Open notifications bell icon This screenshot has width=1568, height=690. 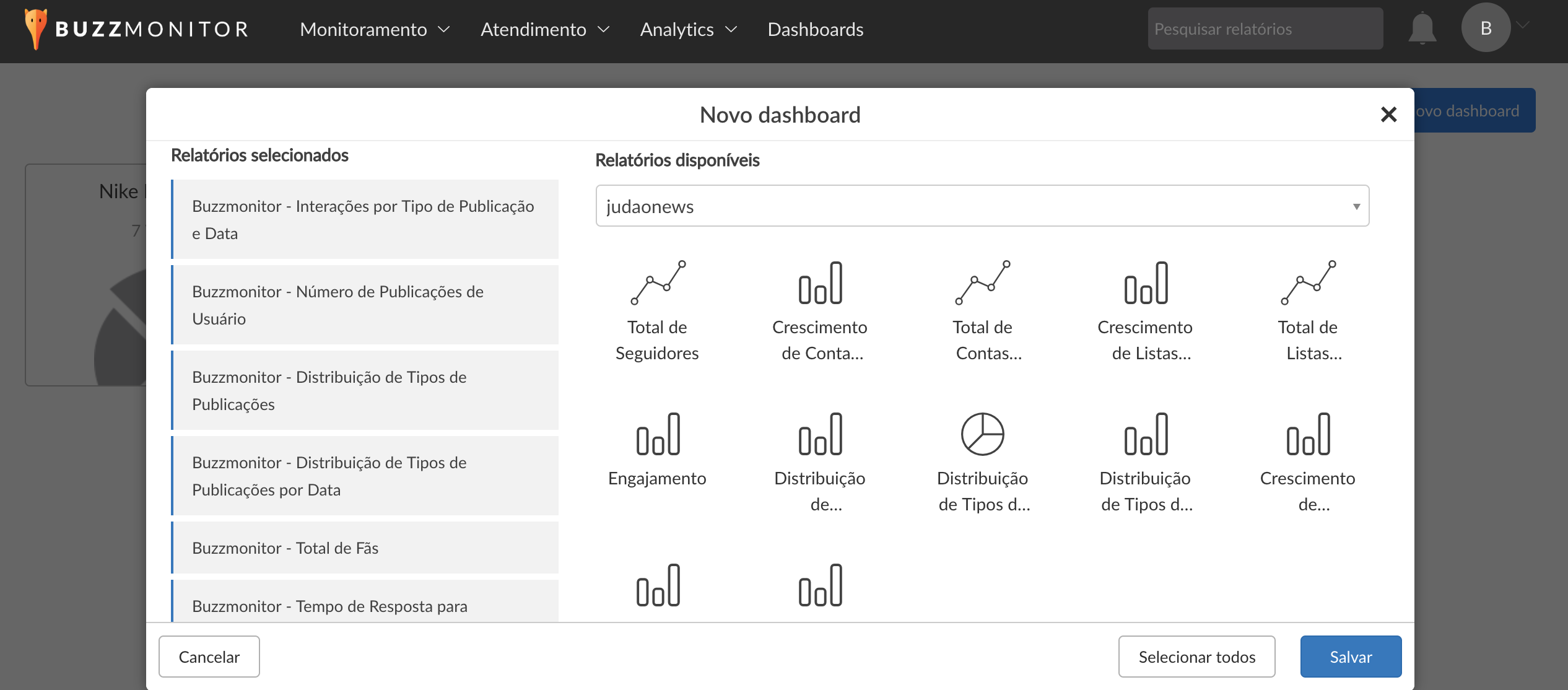pyautogui.click(x=1422, y=28)
